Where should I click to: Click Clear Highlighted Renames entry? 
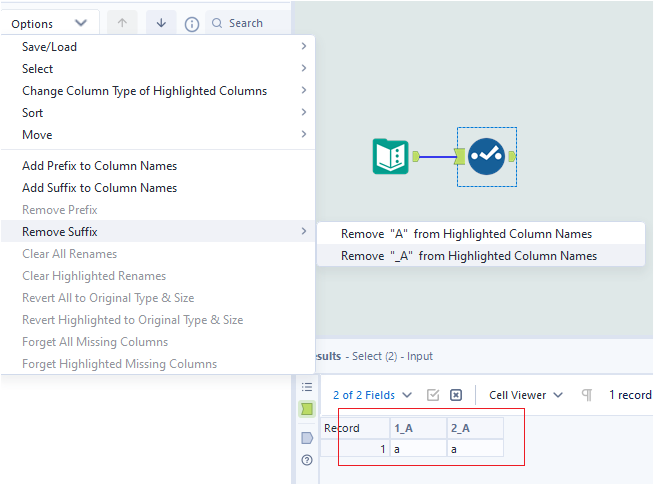click(x=158, y=276)
